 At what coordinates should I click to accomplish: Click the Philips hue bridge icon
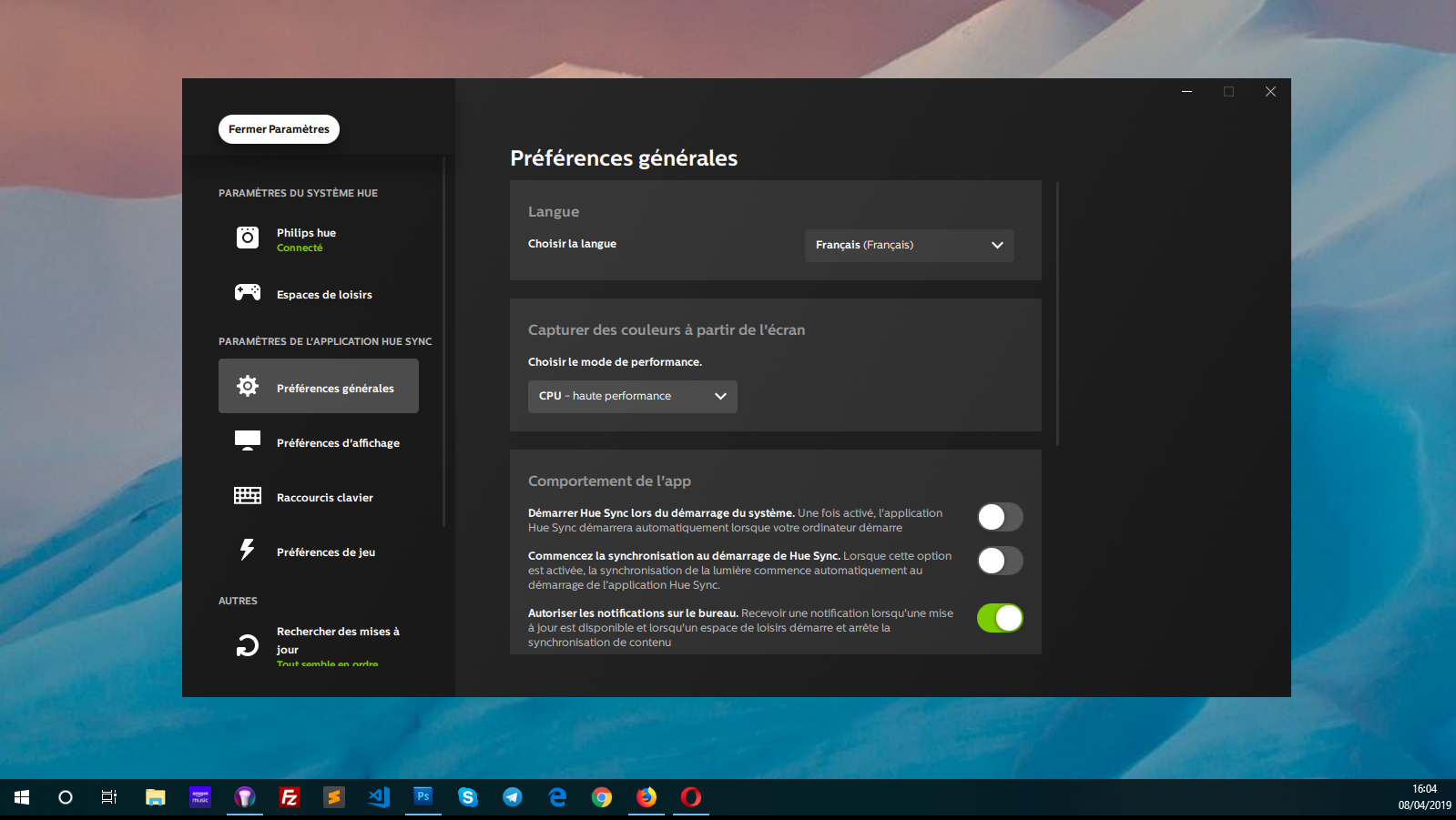(247, 238)
